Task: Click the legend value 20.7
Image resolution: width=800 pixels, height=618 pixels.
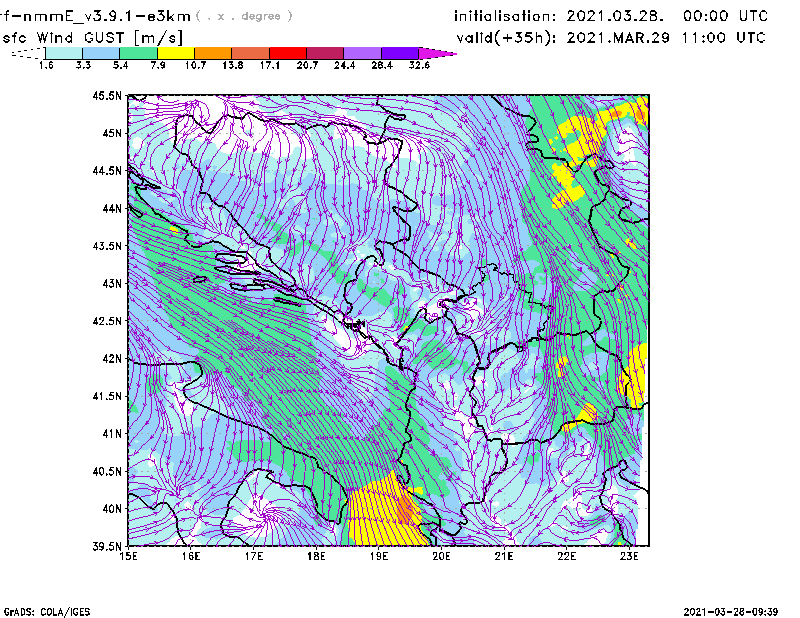Action: pos(307,65)
